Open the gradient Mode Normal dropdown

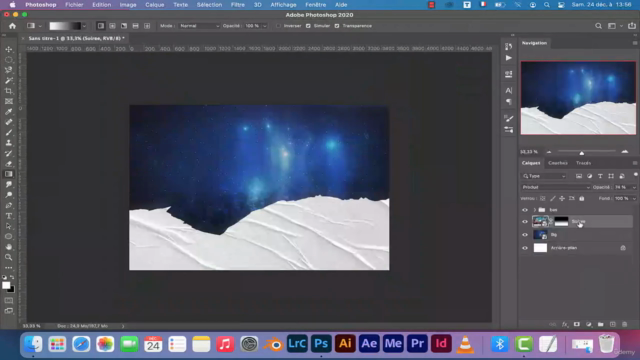tap(199, 26)
